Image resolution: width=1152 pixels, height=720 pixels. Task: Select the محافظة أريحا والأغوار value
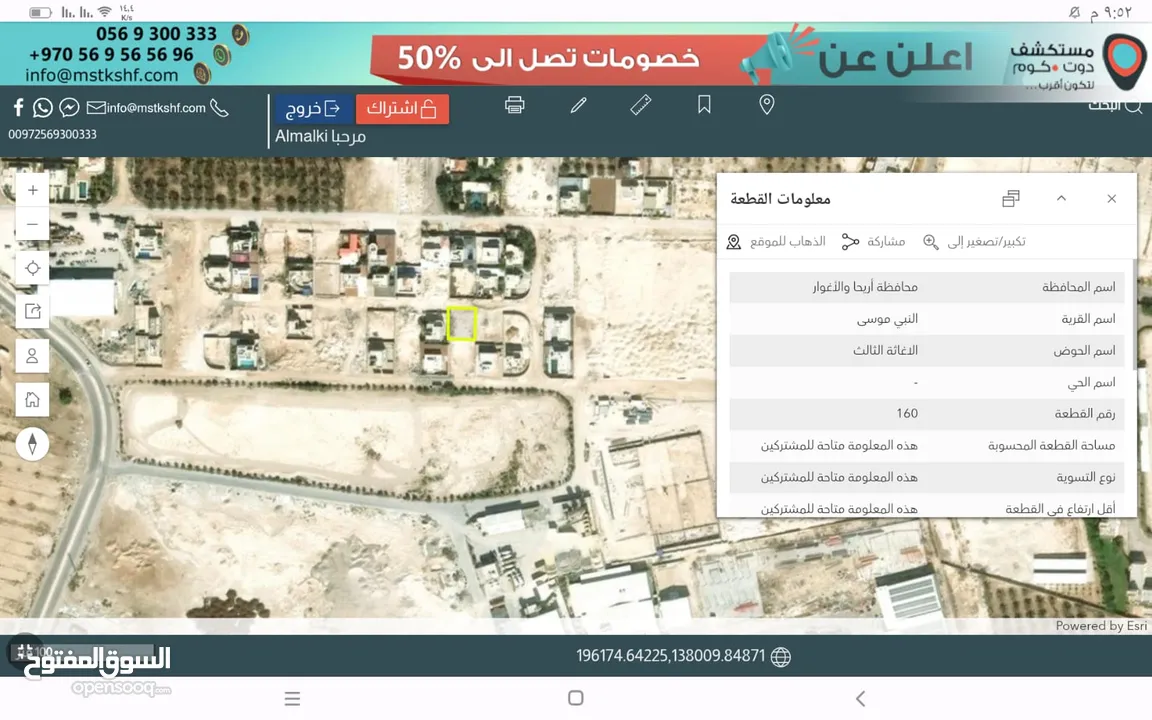point(865,287)
